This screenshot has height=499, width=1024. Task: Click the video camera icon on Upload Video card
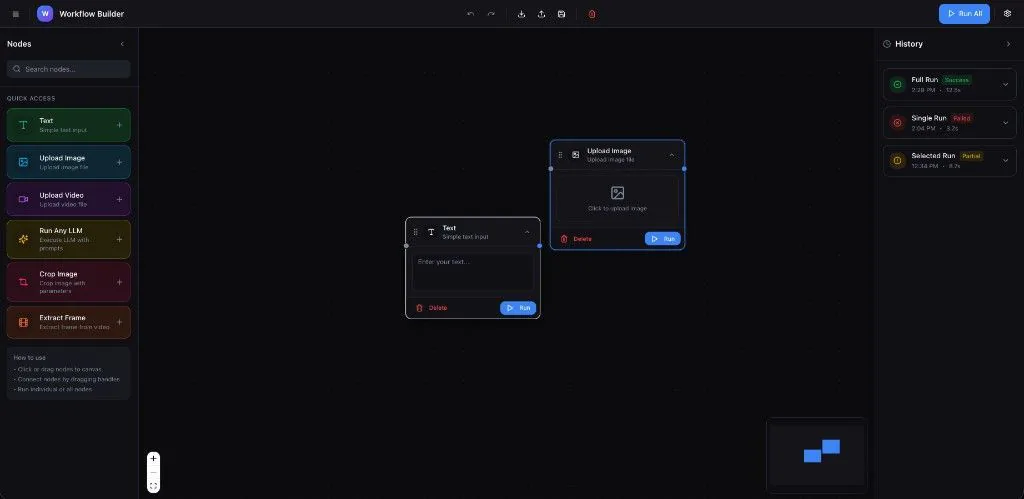(x=24, y=199)
